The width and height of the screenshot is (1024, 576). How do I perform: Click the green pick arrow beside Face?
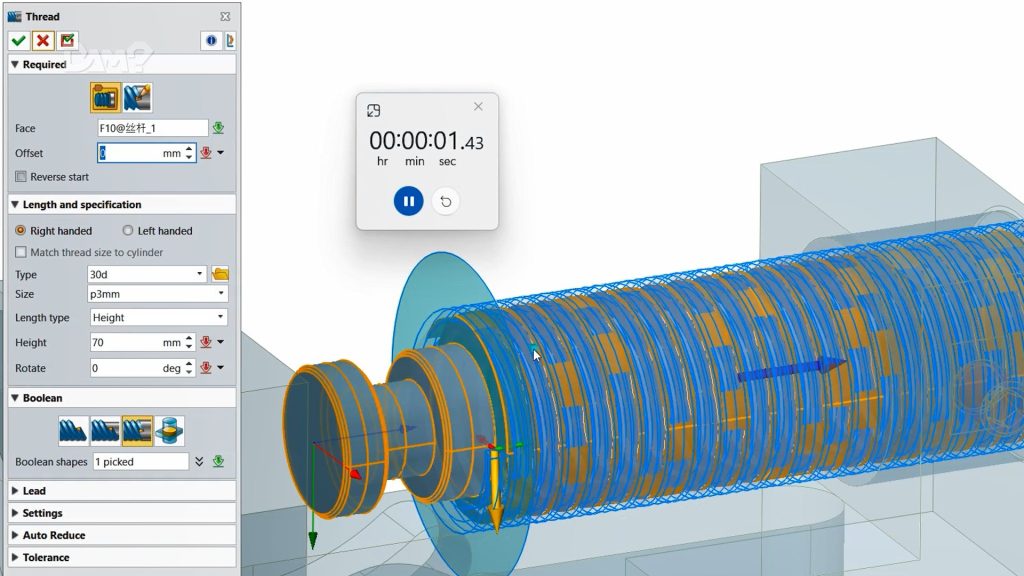[218, 128]
